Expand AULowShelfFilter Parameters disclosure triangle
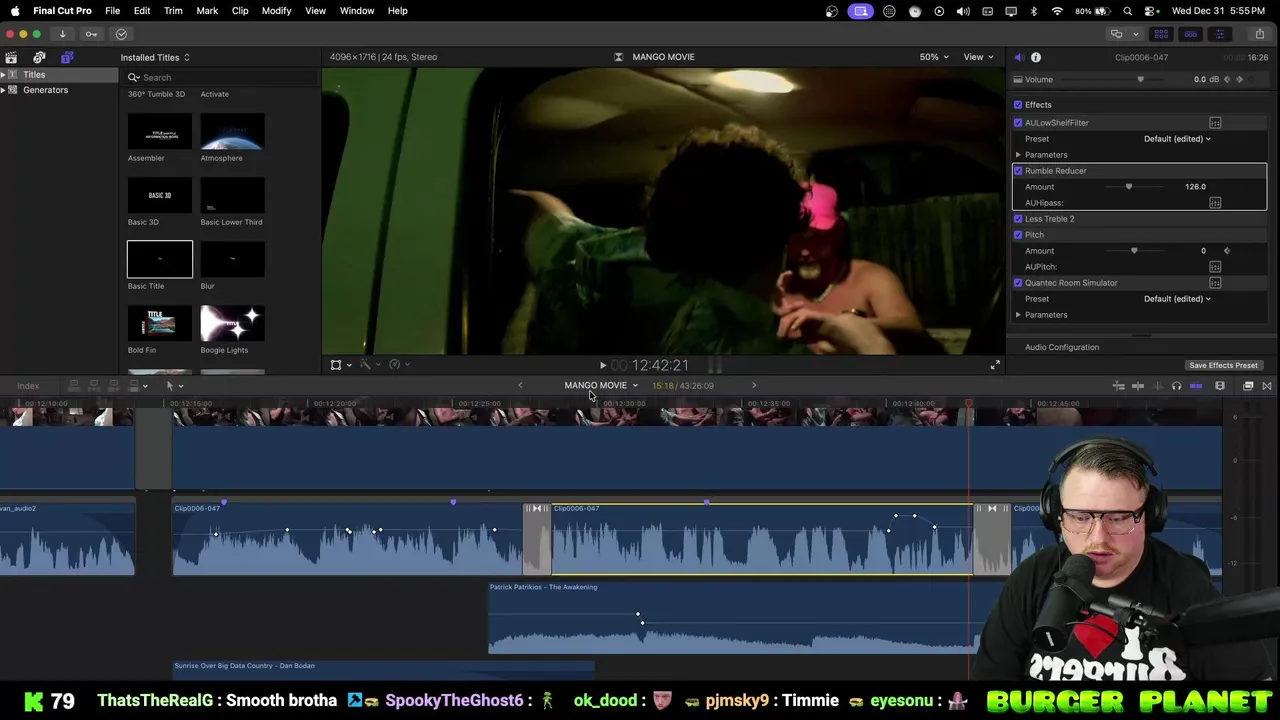Viewport: 1280px width, 720px height. [x=1018, y=155]
